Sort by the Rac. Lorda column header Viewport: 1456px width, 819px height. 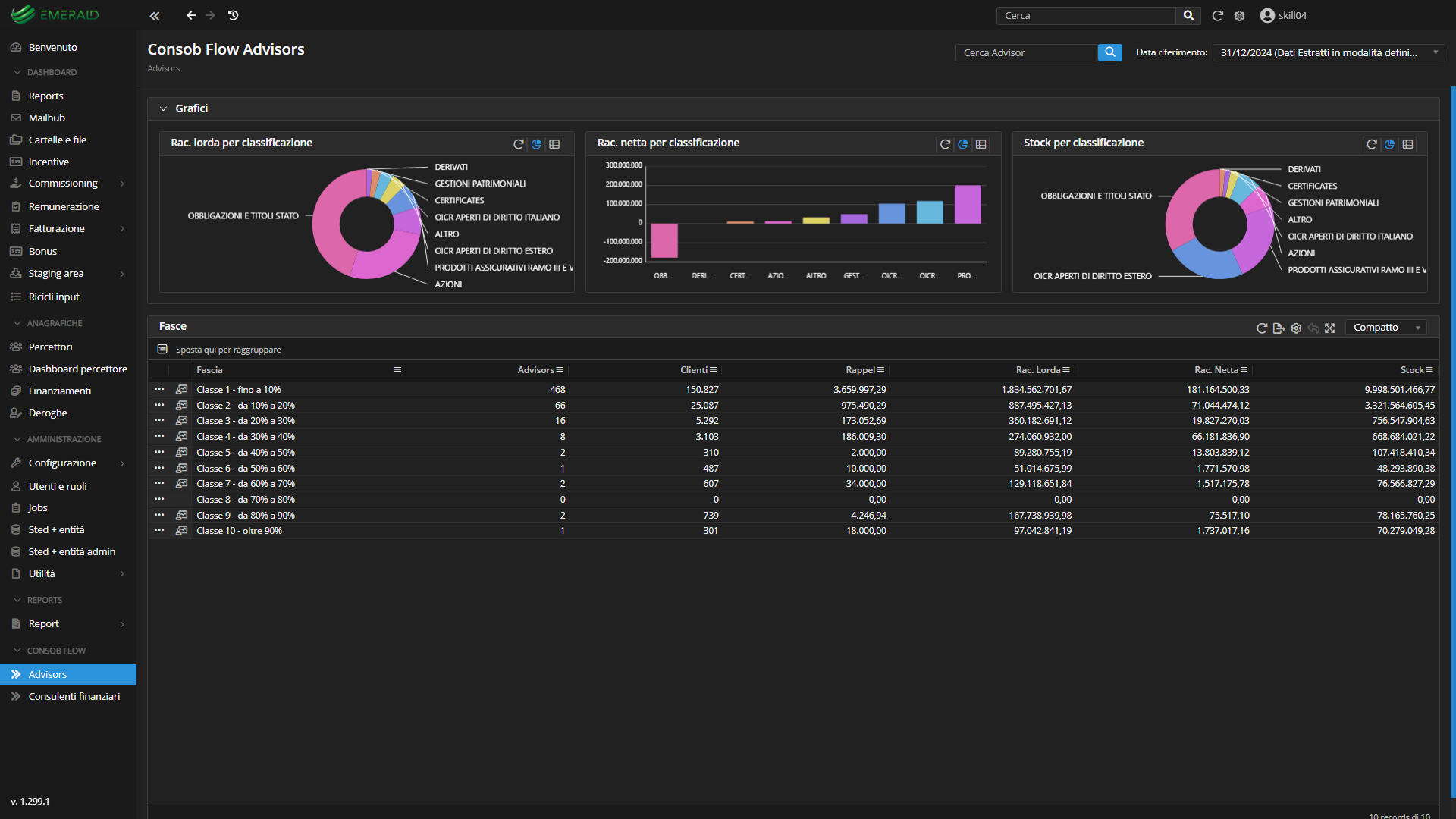coord(1037,369)
